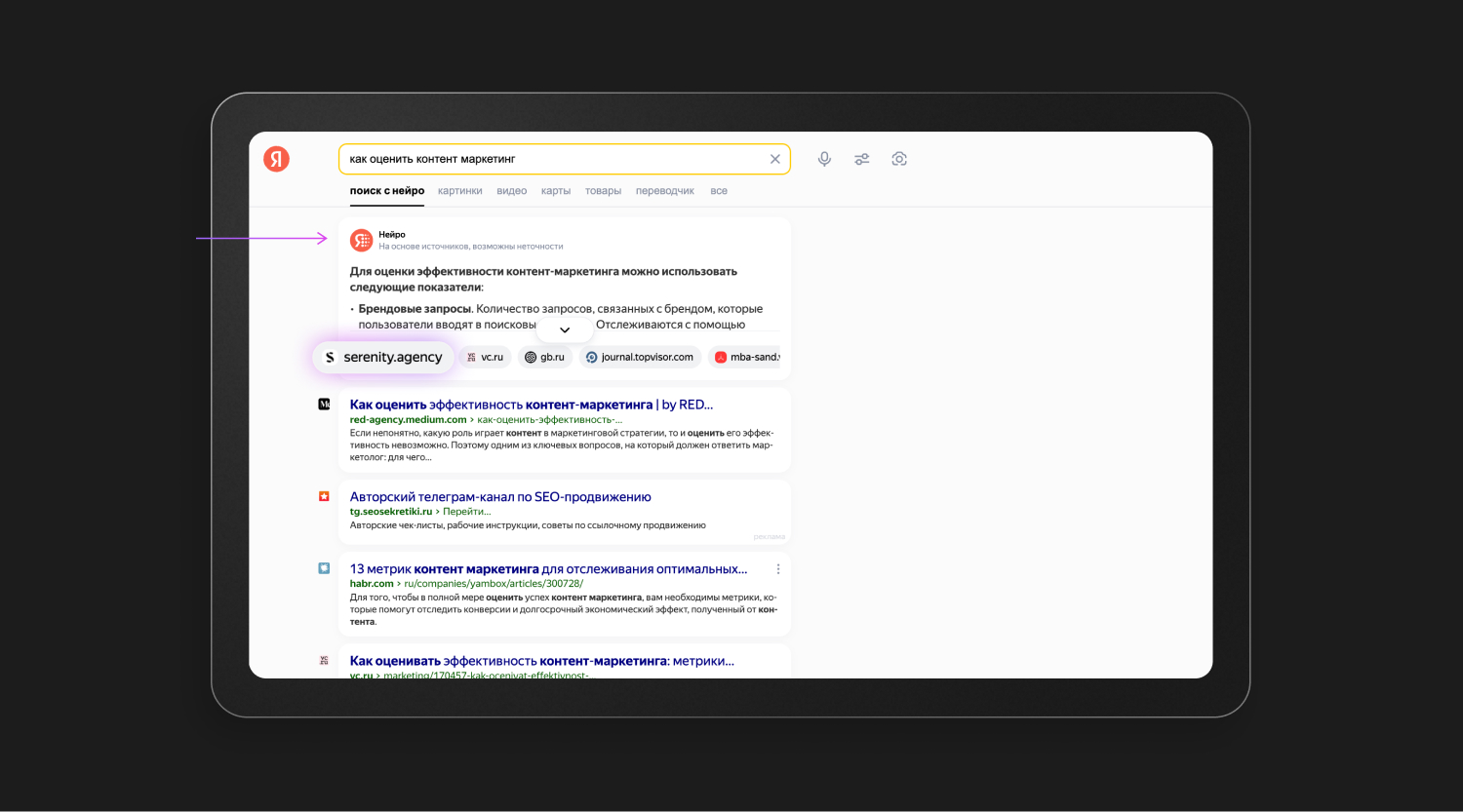1463x812 pixels.
Task: Click the vc.ru favicon beside last result
Action: tap(324, 660)
